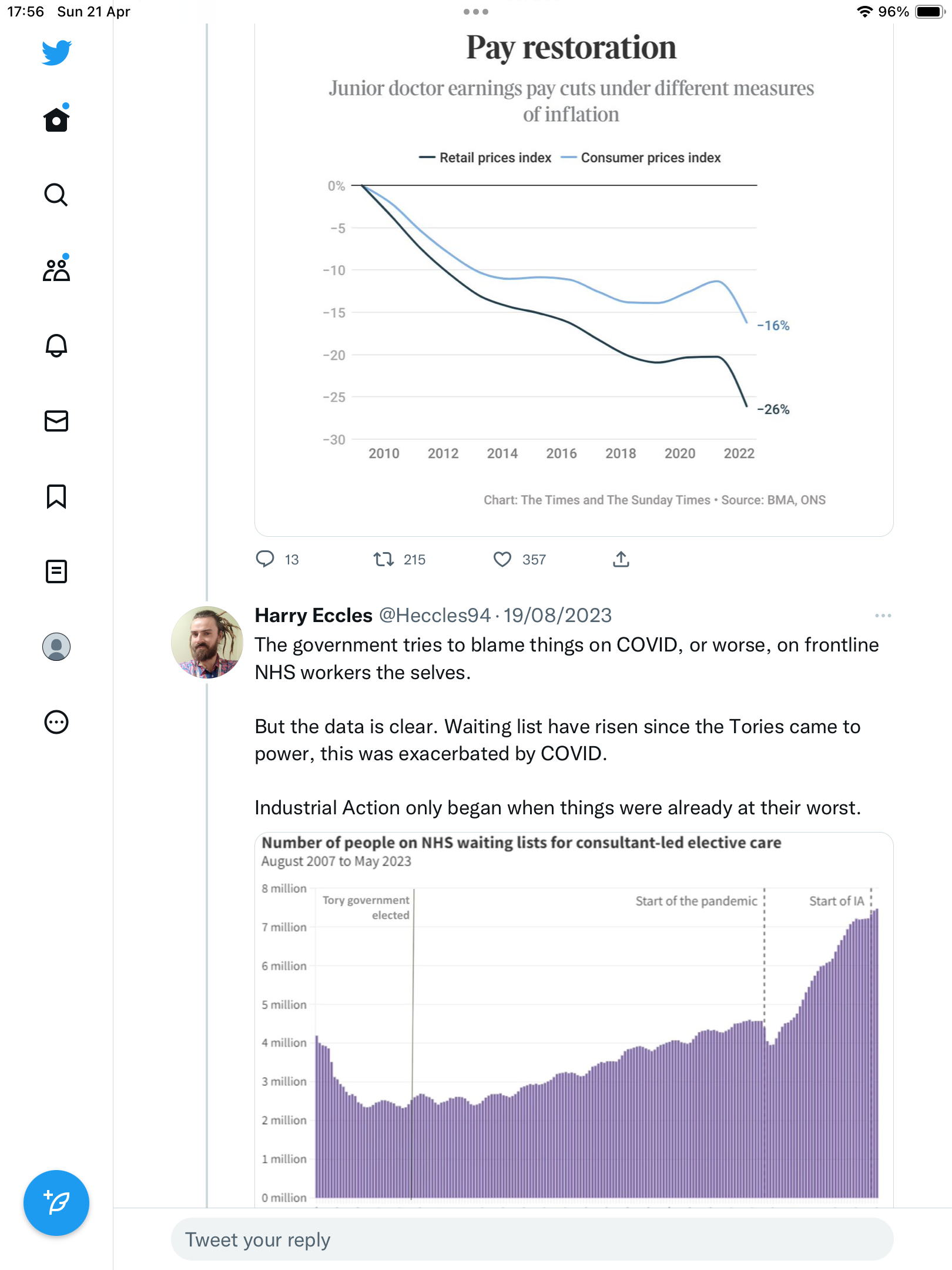
Task: Open the @Heccles94 handle link
Action: 435,615
